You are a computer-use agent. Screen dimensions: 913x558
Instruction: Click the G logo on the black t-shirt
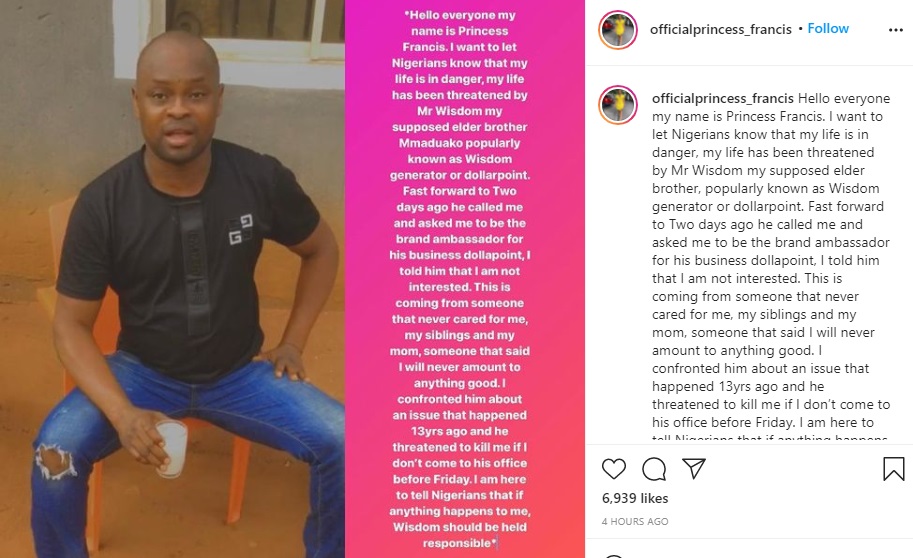click(x=240, y=229)
